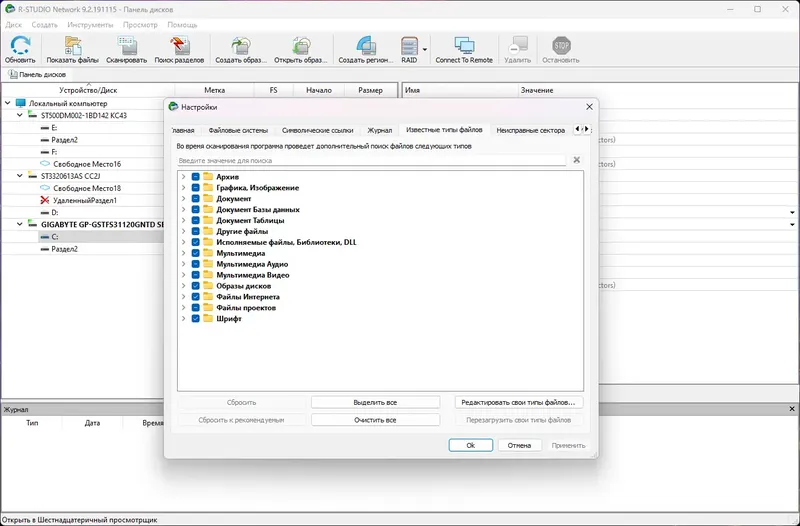Expand Файлы проектов category
The height and width of the screenshot is (526, 800).
(x=183, y=308)
